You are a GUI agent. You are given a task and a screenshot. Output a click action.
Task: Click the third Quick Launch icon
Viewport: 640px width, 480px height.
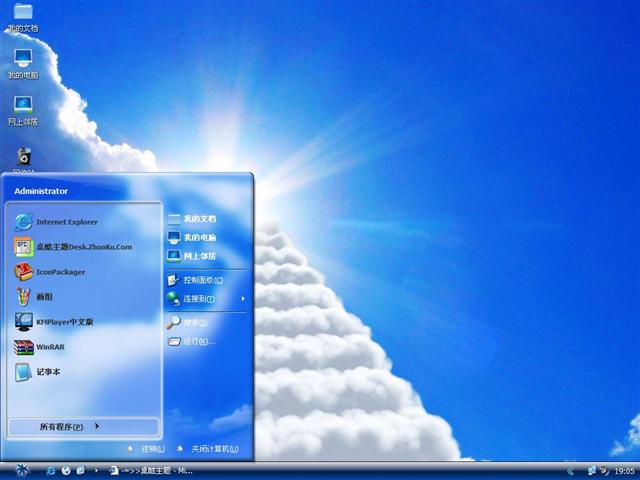[x=80, y=471]
